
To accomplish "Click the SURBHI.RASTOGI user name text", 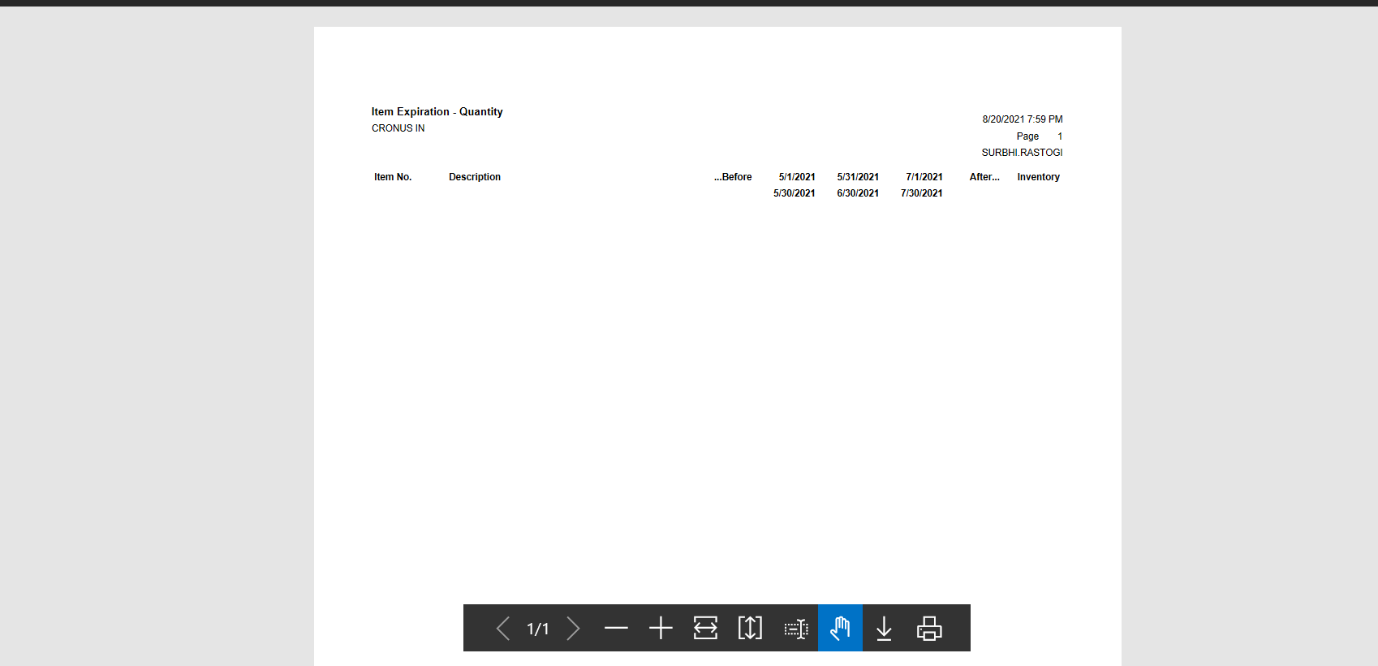I will 1021,152.
